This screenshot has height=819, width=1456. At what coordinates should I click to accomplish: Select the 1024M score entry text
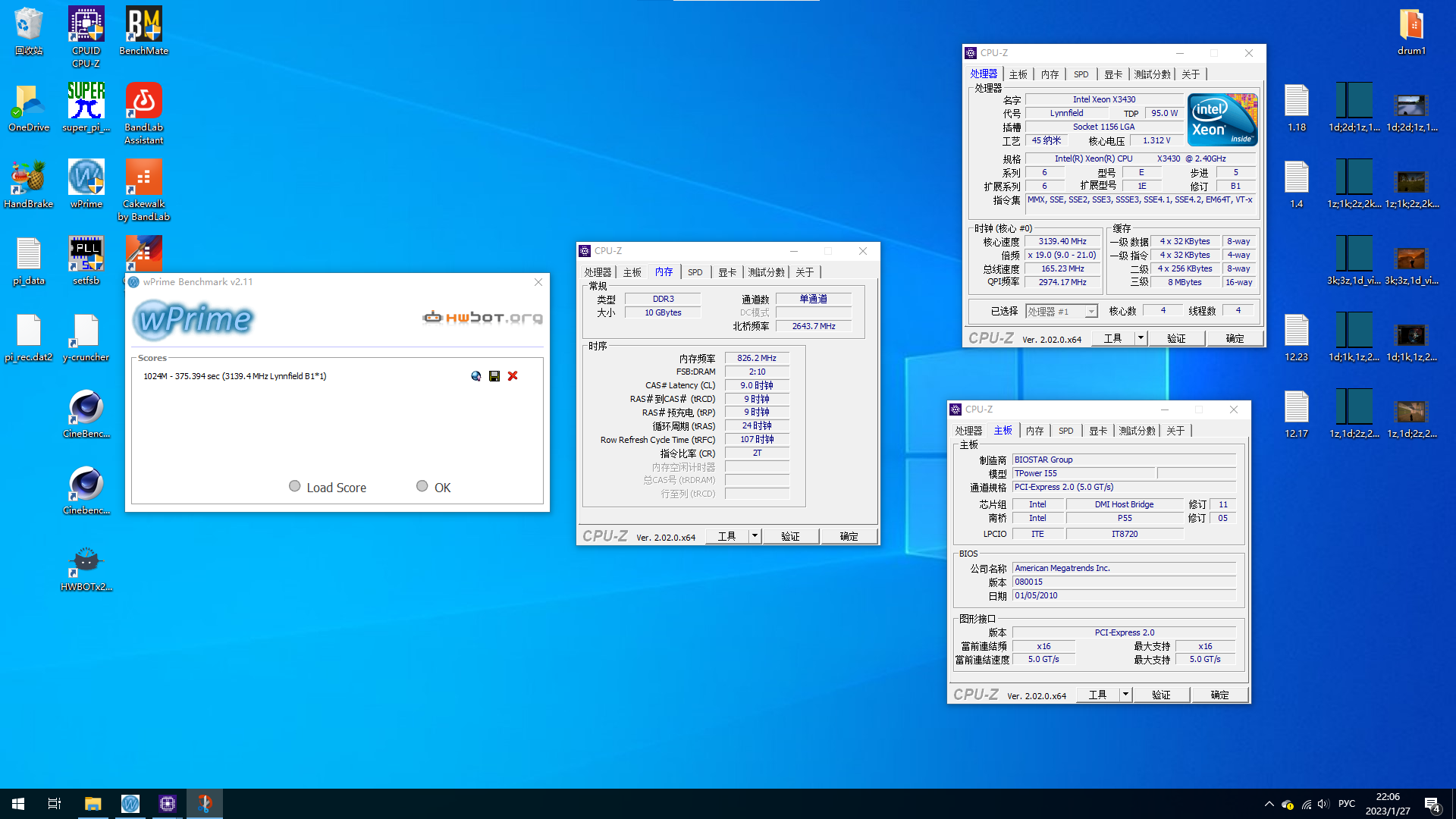click(x=234, y=376)
